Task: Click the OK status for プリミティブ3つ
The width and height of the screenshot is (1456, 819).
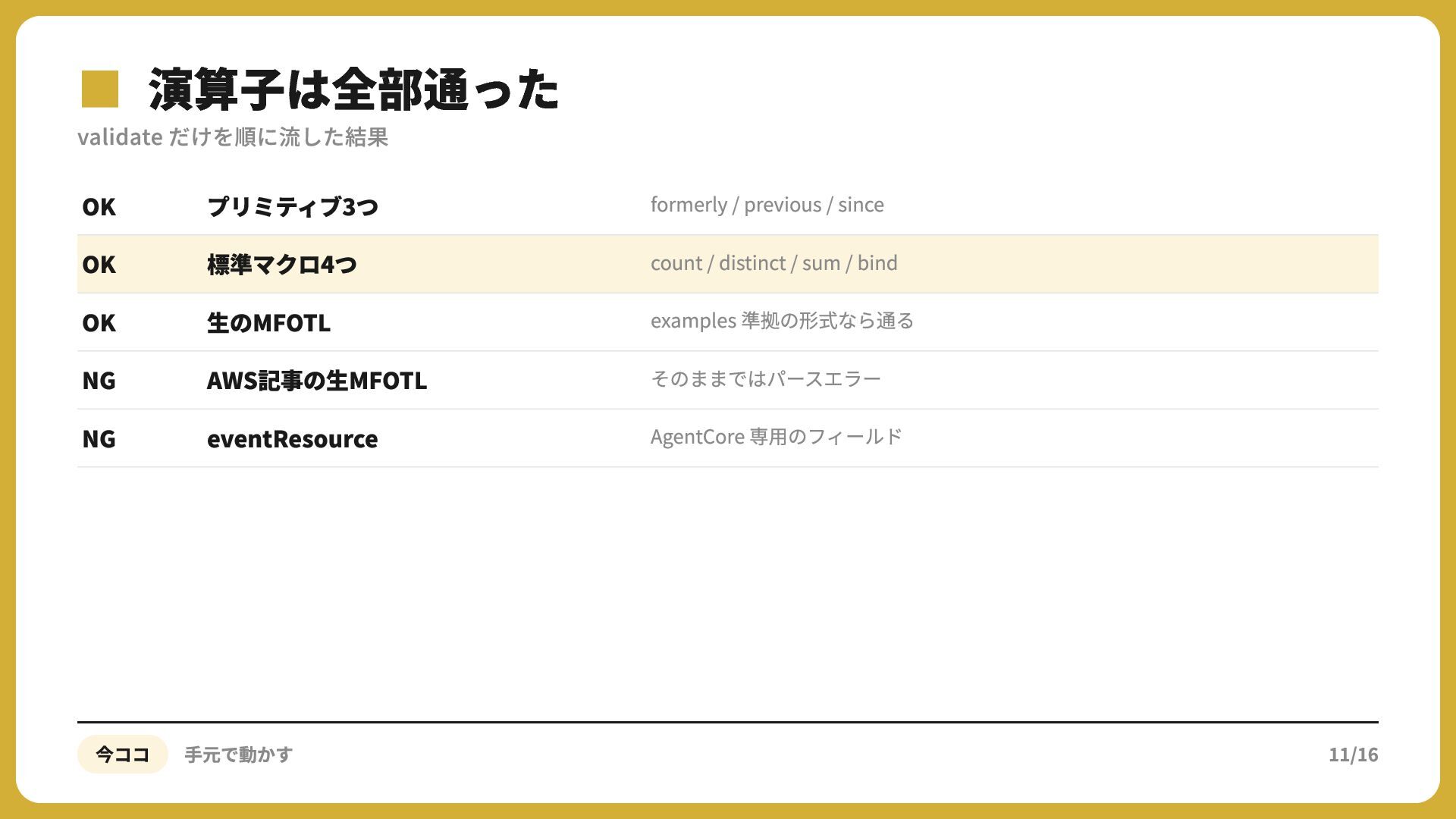Action: (99, 207)
